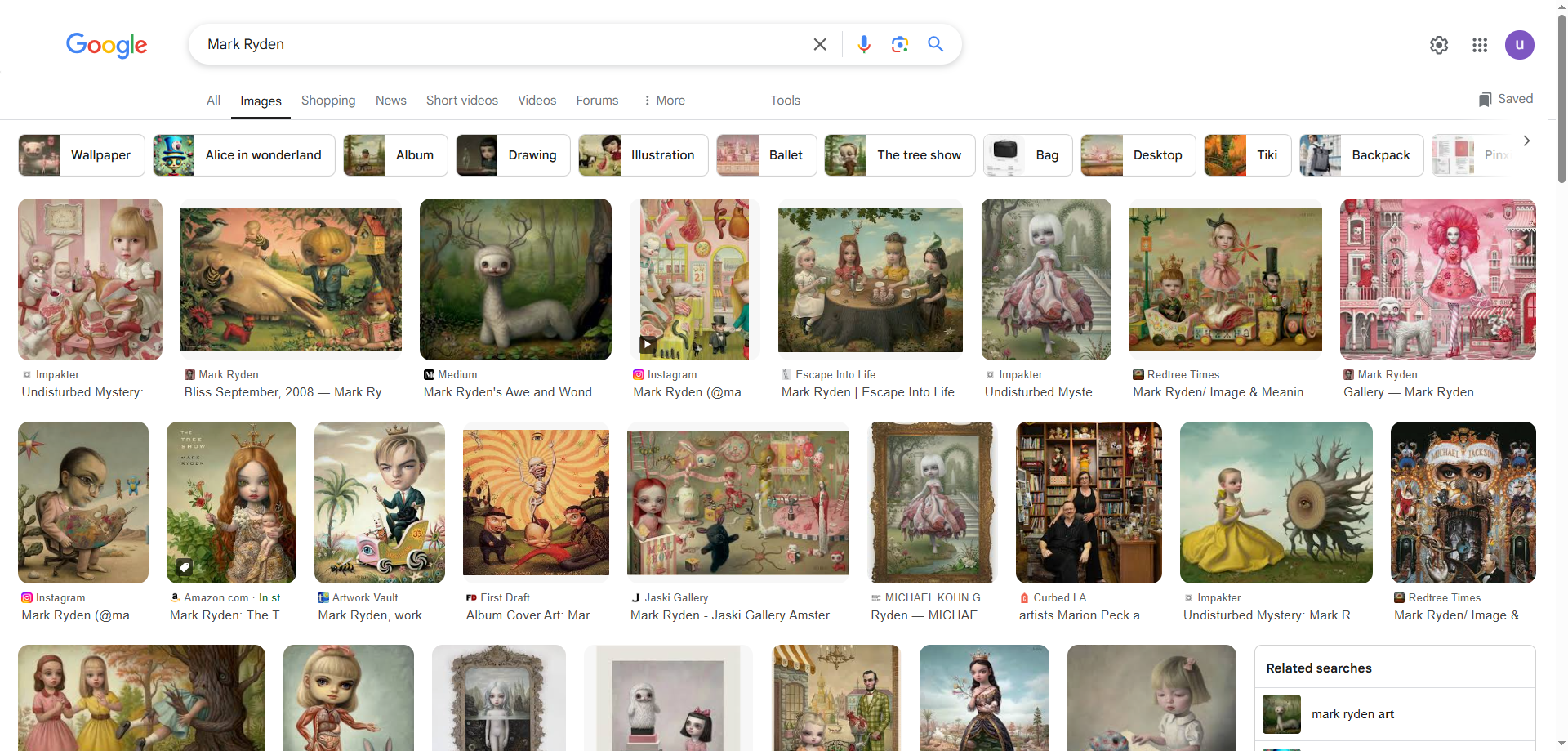Filter by Alice in wonderland chip
1568x751 pixels.
244,155
